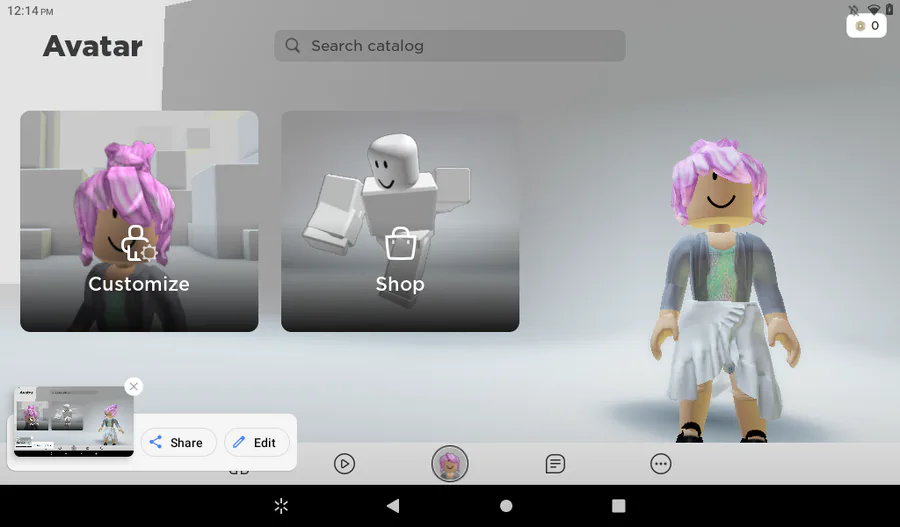Share the captured screenshot
Image resolution: width=900 pixels, height=527 pixels.
click(x=179, y=443)
